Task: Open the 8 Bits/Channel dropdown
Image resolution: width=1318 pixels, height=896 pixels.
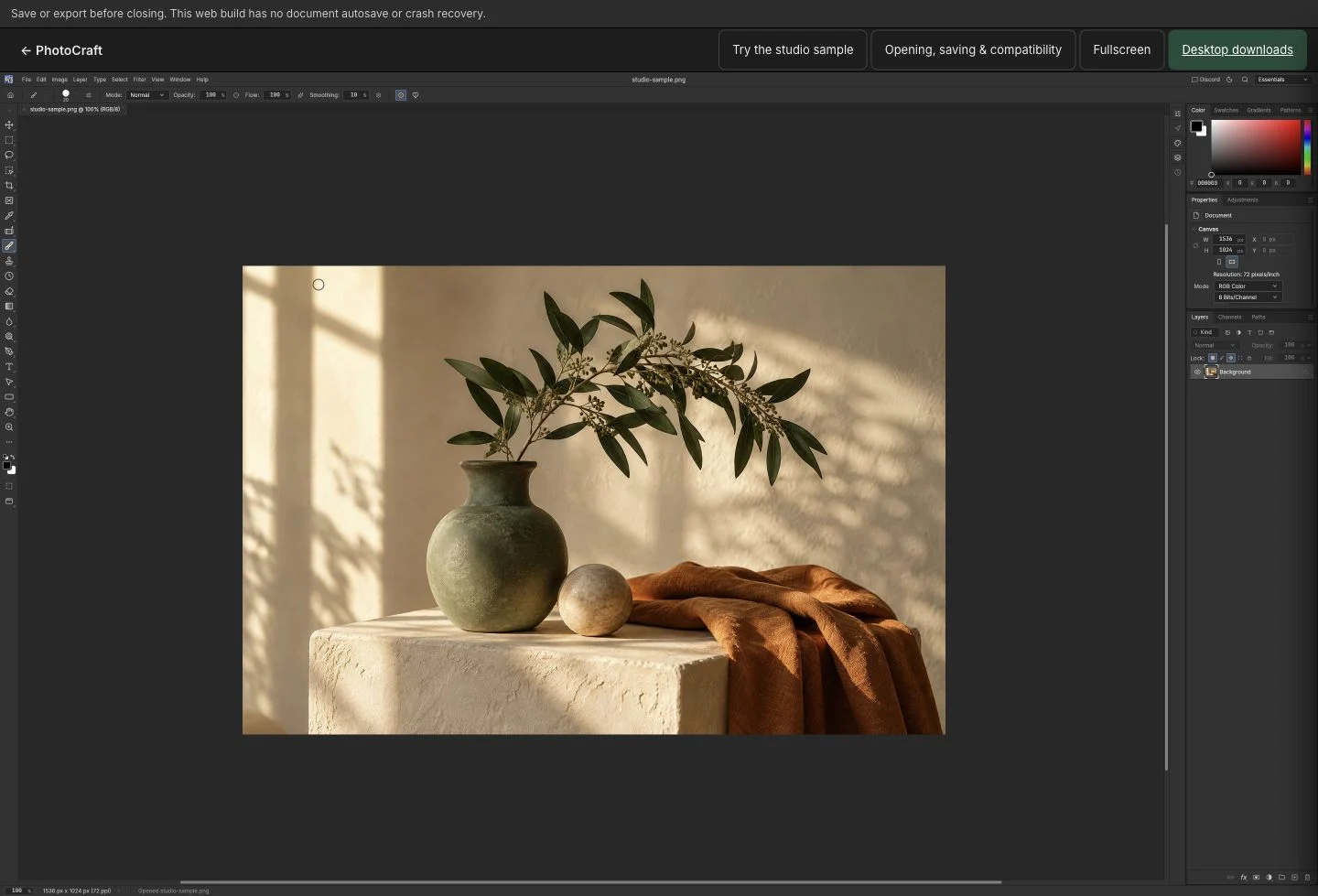Action: tap(1248, 297)
